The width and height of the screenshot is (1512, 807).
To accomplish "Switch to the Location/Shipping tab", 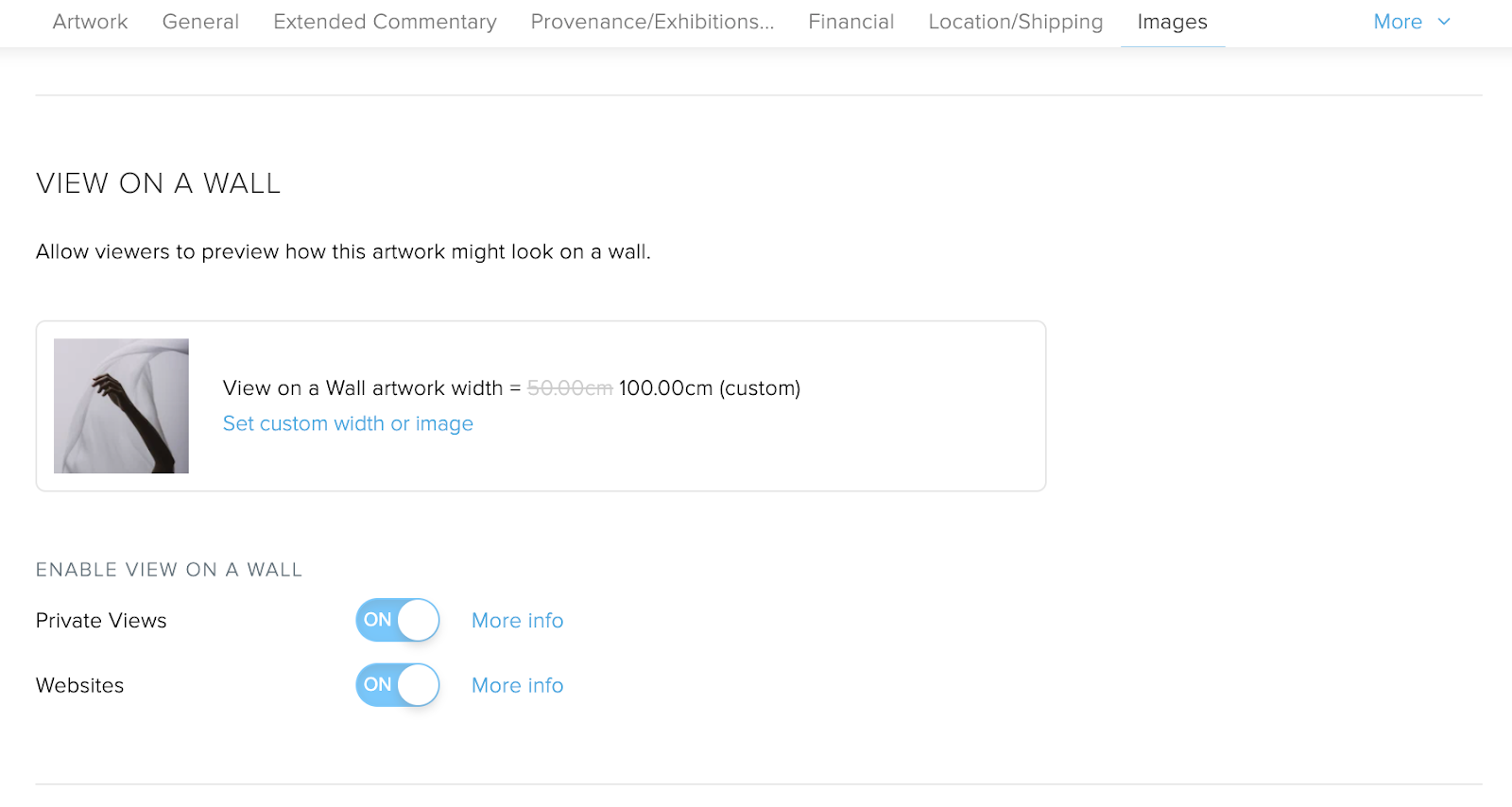I will pyautogui.click(x=1015, y=22).
